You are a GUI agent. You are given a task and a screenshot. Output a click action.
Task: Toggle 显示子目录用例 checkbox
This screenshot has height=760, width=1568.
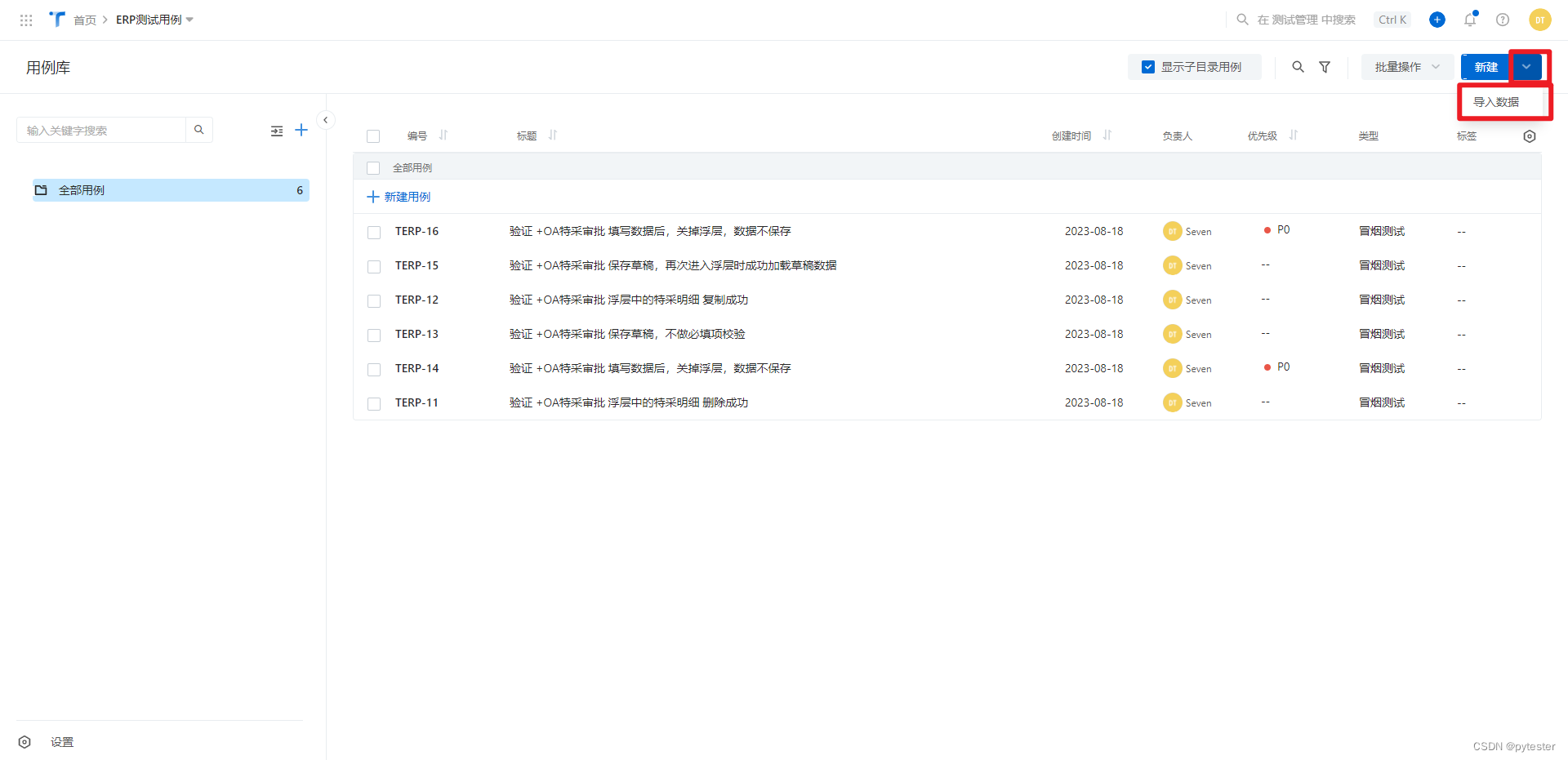pyautogui.click(x=1148, y=67)
